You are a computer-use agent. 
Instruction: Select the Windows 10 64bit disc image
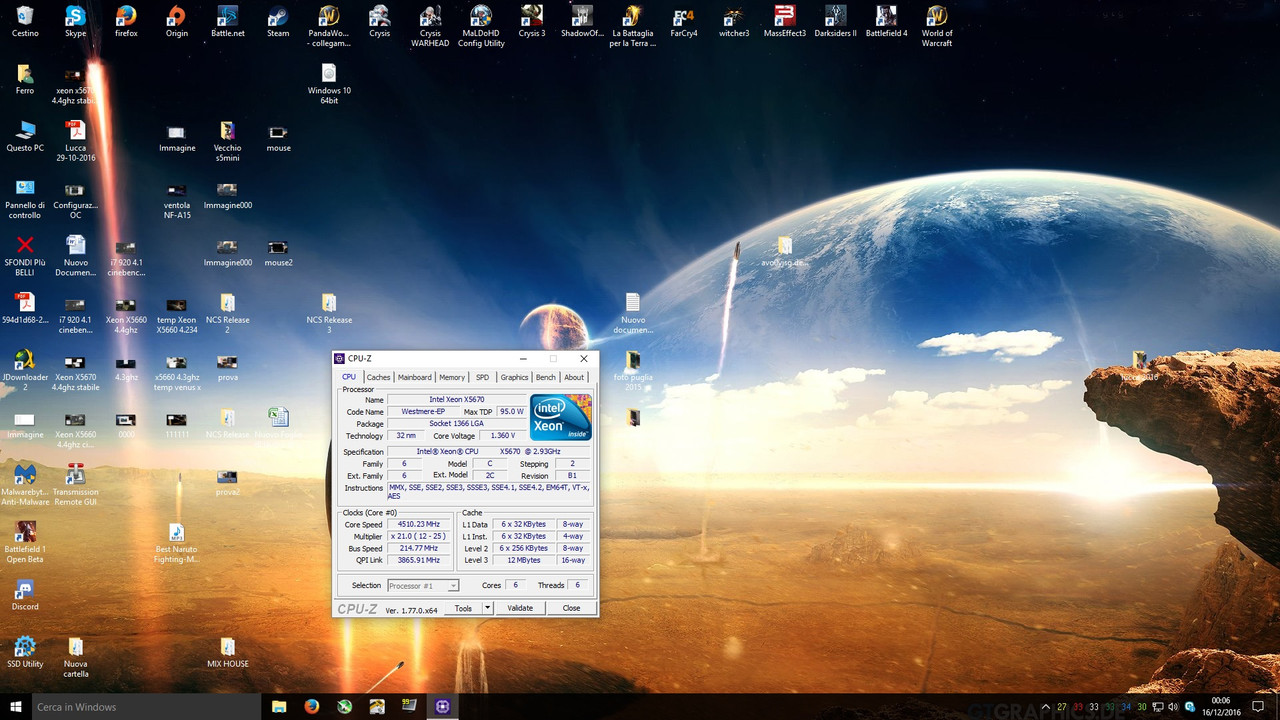(x=329, y=84)
